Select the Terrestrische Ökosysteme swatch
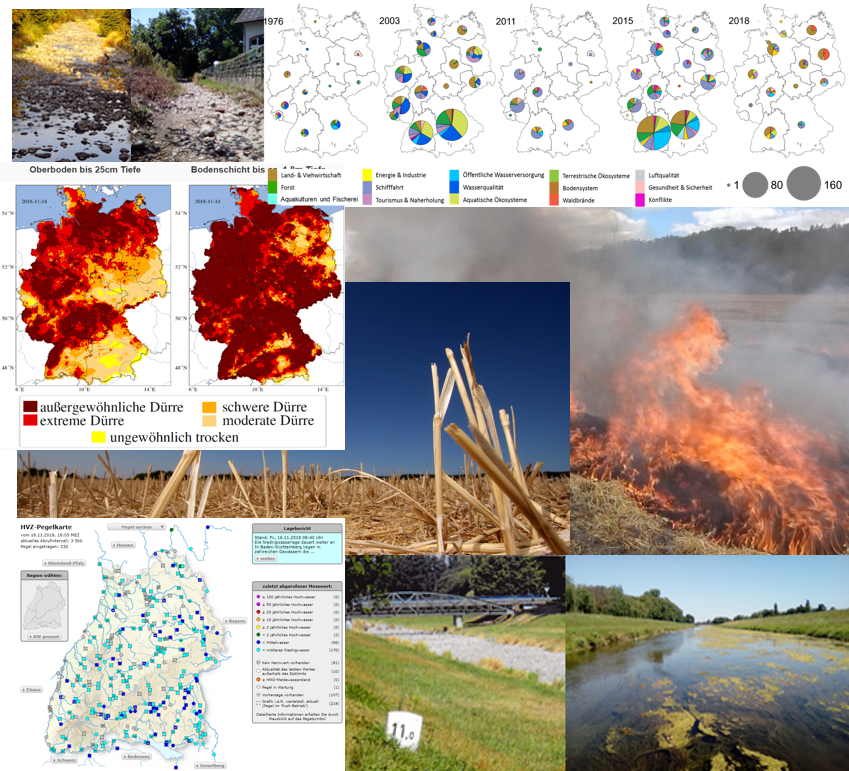849x771 pixels. [x=554, y=176]
